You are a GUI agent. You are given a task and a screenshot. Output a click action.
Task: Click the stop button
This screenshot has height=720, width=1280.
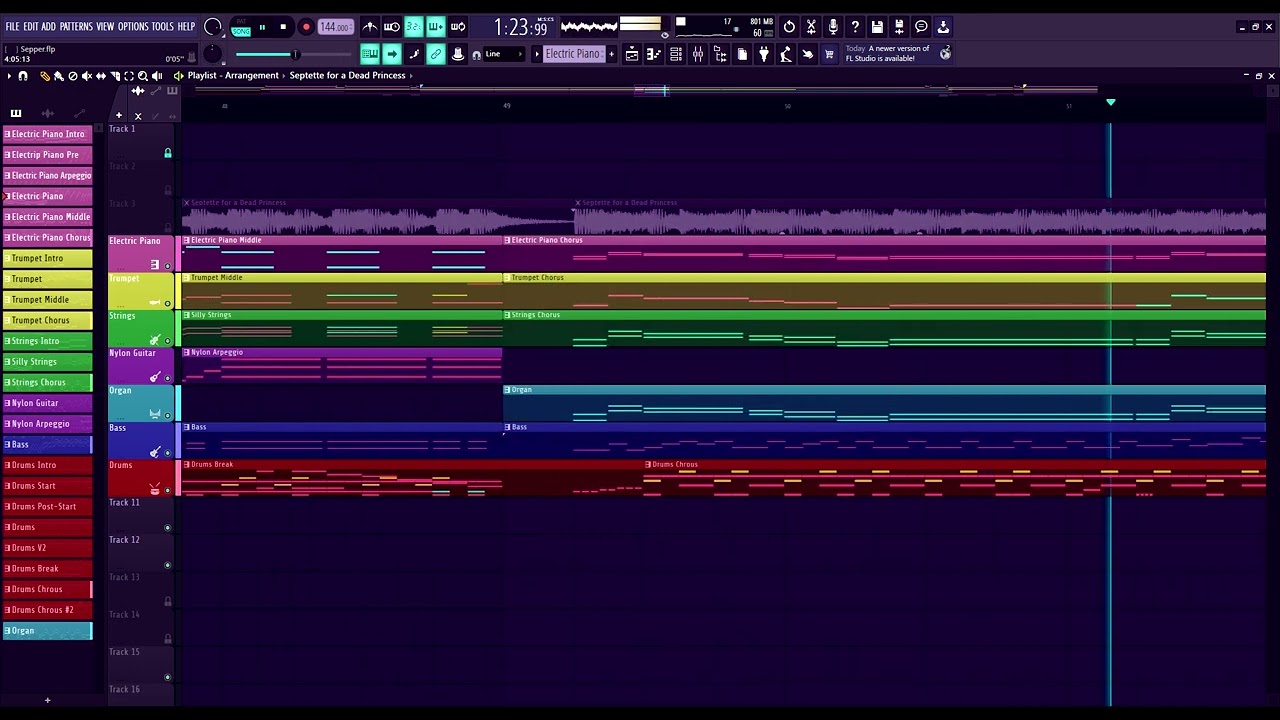coord(283,28)
